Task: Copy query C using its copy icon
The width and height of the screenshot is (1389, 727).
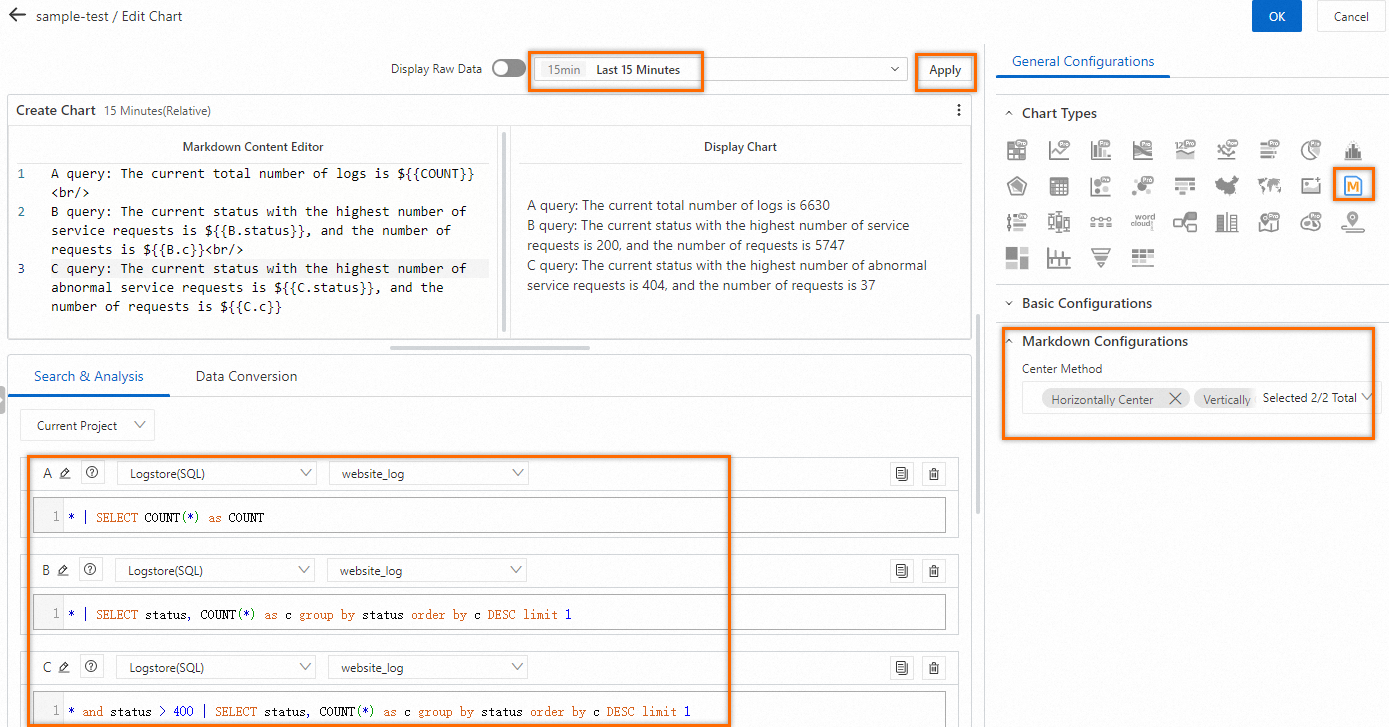Action: (x=902, y=668)
